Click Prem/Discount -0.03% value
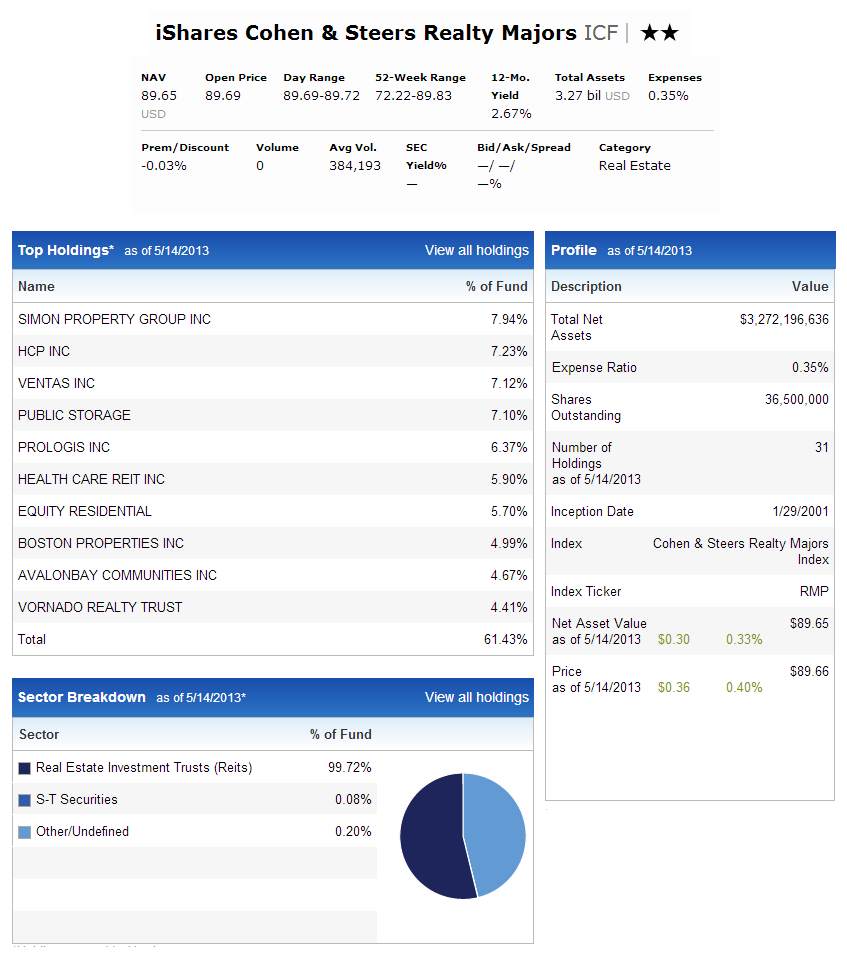This screenshot has height=967, width=847. 163,166
